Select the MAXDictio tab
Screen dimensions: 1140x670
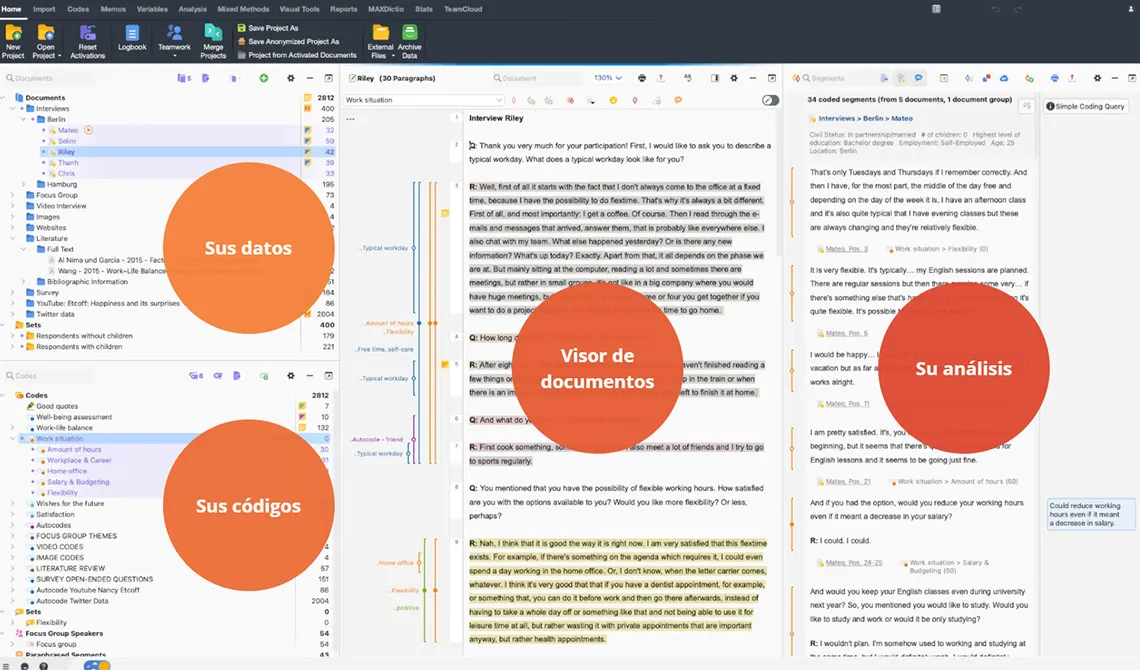pyautogui.click(x=385, y=9)
